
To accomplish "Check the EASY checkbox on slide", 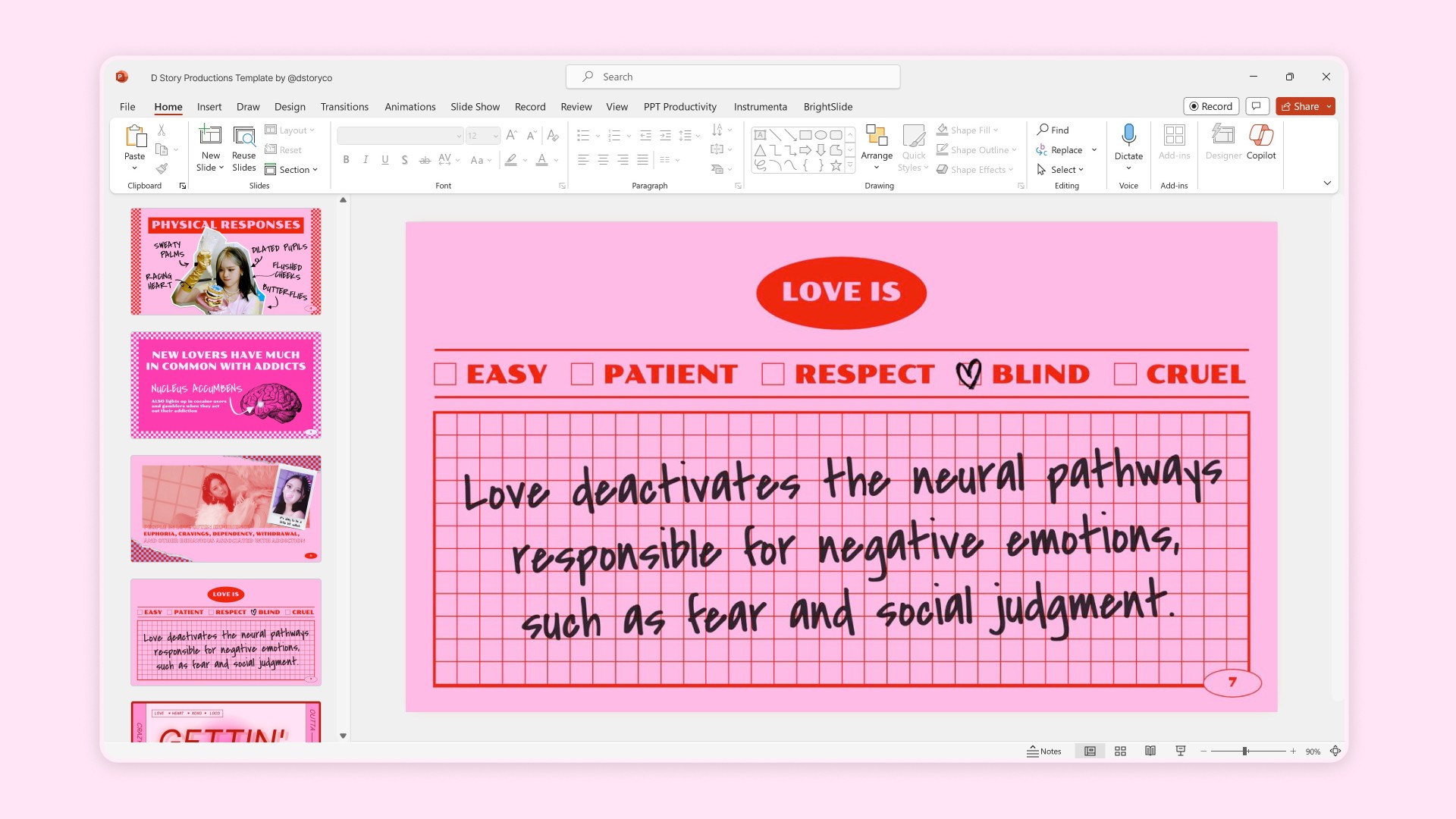I will coord(445,374).
